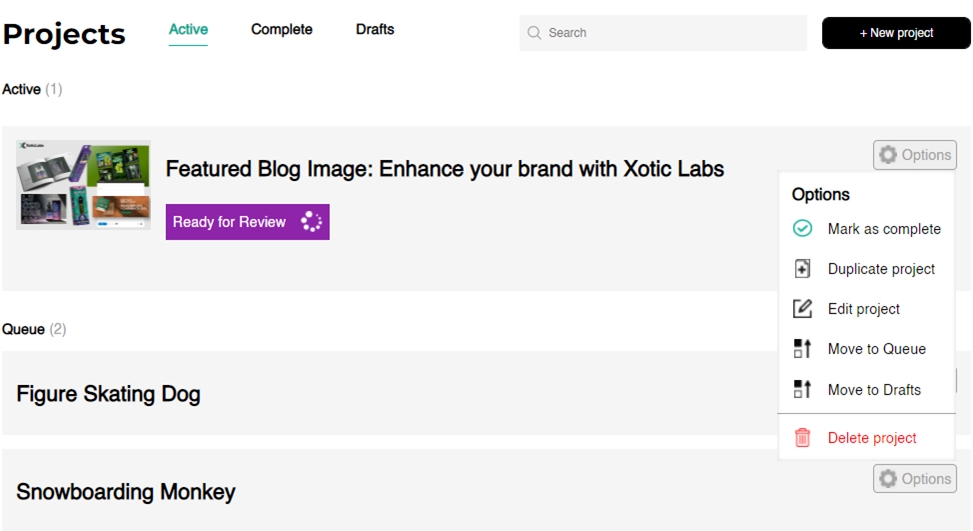Click the Edit project pencil icon
Image resolution: width=973 pixels, height=531 pixels.
pyautogui.click(x=802, y=308)
